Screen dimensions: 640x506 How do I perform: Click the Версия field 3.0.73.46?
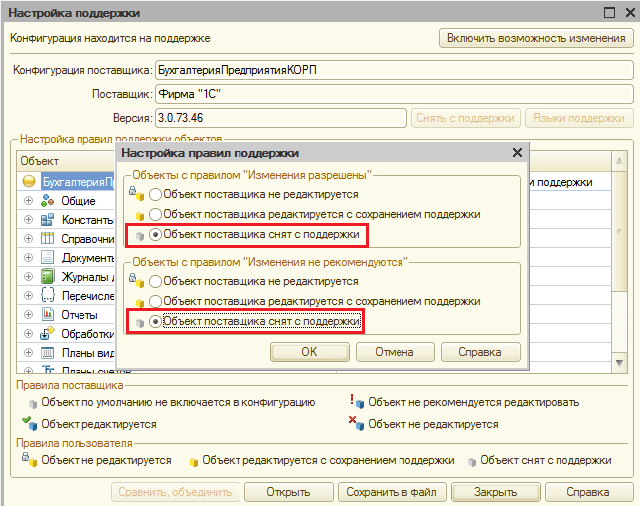pyautogui.click(x=281, y=118)
